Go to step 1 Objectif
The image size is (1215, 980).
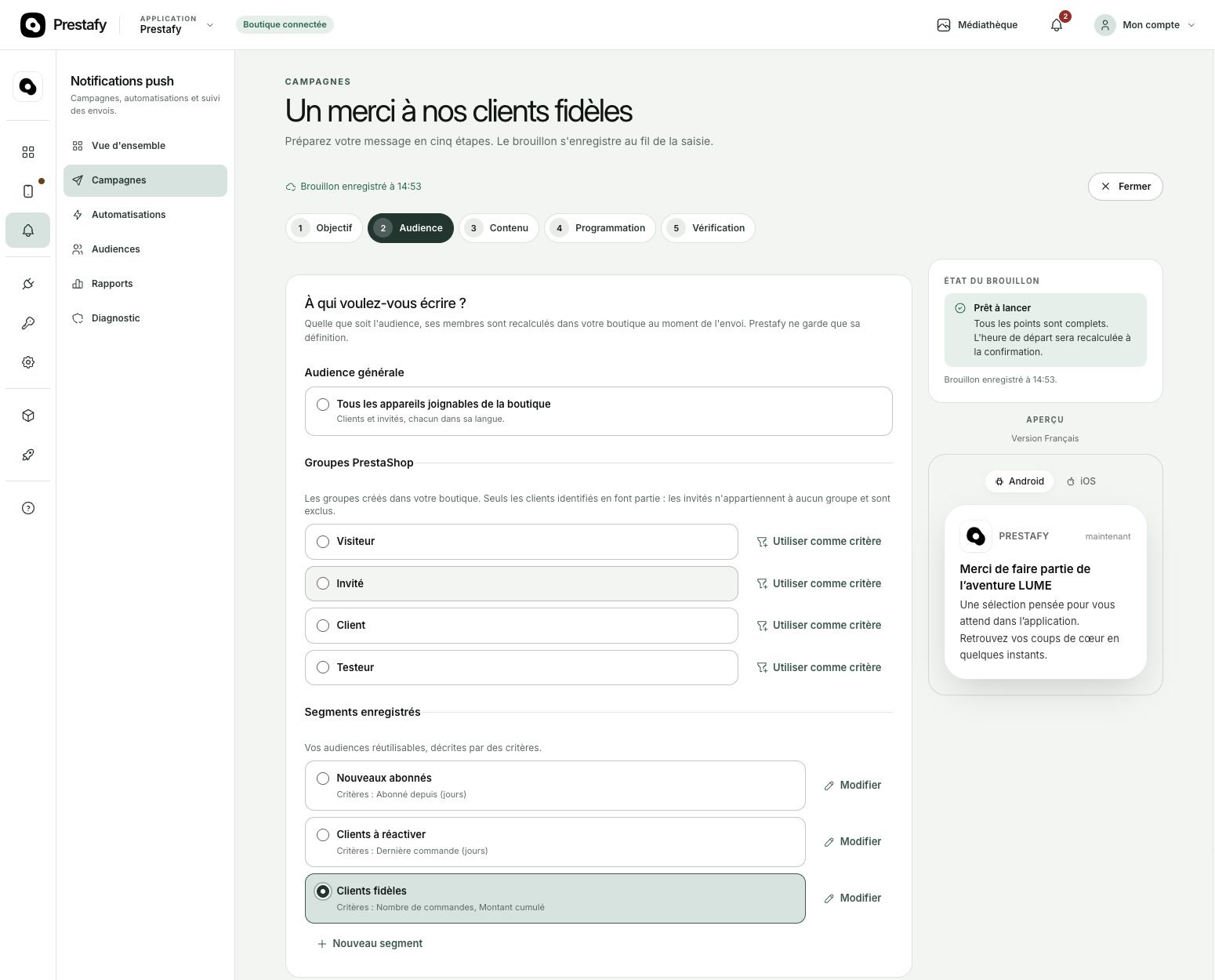(324, 228)
